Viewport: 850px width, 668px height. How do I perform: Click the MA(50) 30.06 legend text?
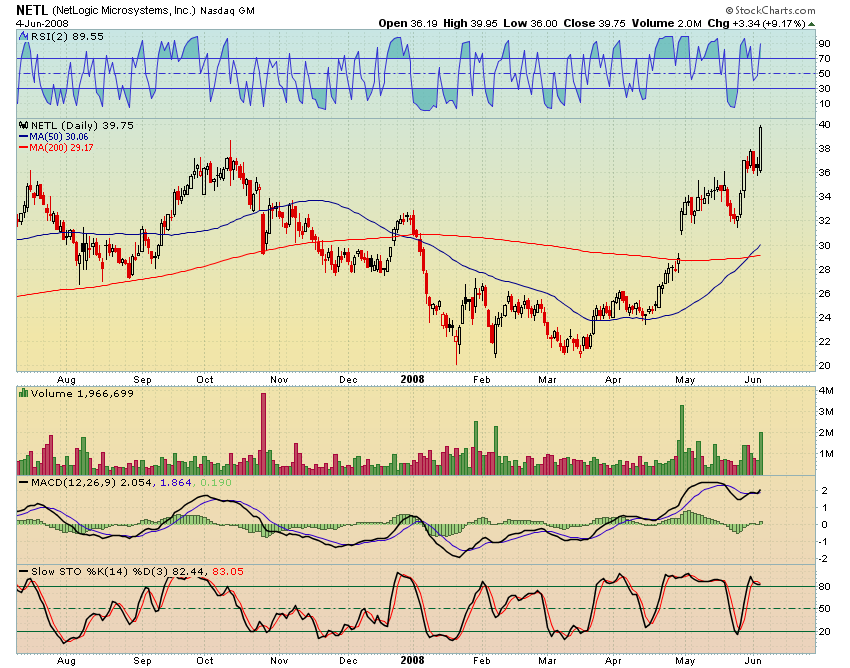[x=59, y=137]
